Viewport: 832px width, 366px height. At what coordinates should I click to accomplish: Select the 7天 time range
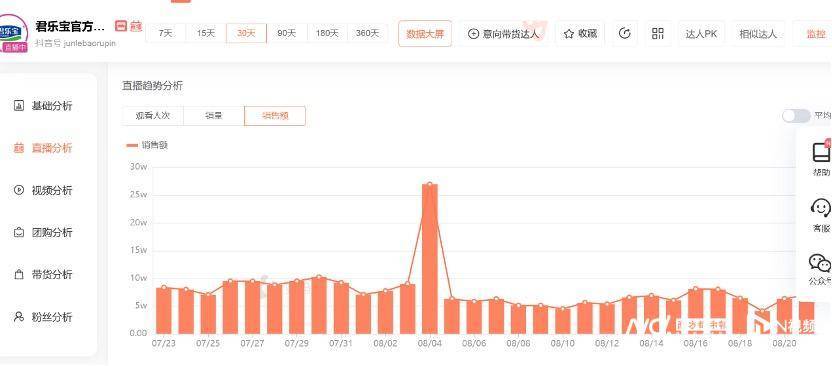[166, 33]
